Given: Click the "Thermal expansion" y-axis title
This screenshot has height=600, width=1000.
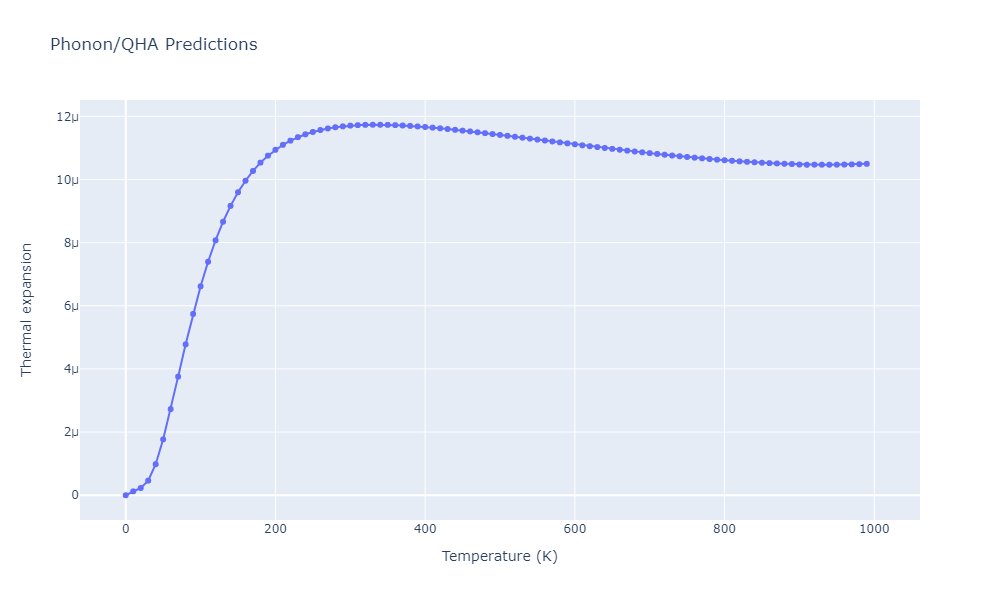Looking at the screenshot, I should pyautogui.click(x=27, y=309).
